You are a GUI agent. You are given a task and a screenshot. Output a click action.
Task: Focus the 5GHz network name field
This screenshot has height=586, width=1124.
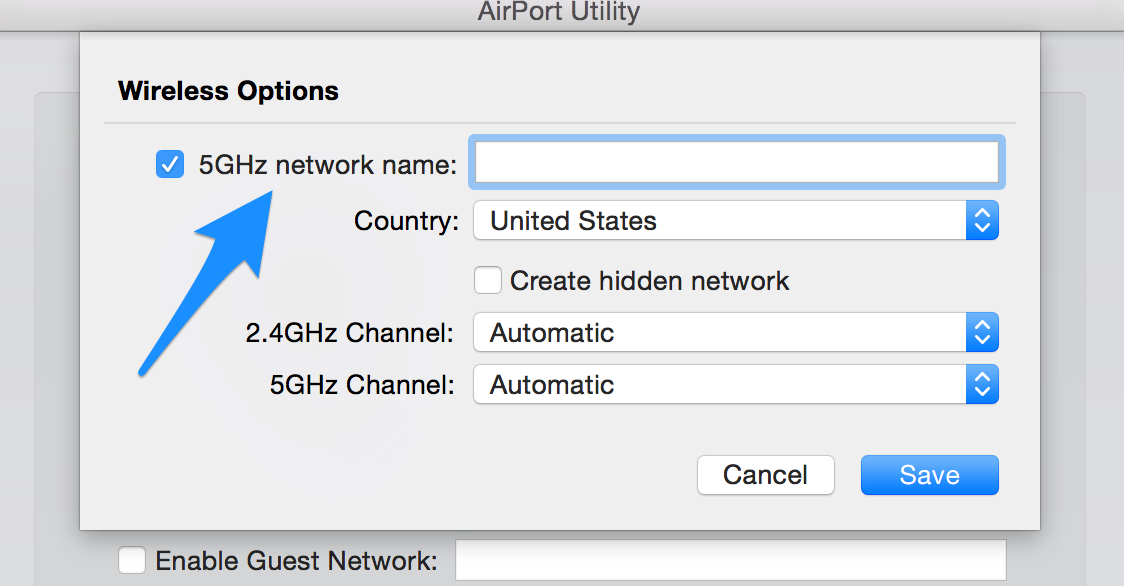click(x=737, y=162)
